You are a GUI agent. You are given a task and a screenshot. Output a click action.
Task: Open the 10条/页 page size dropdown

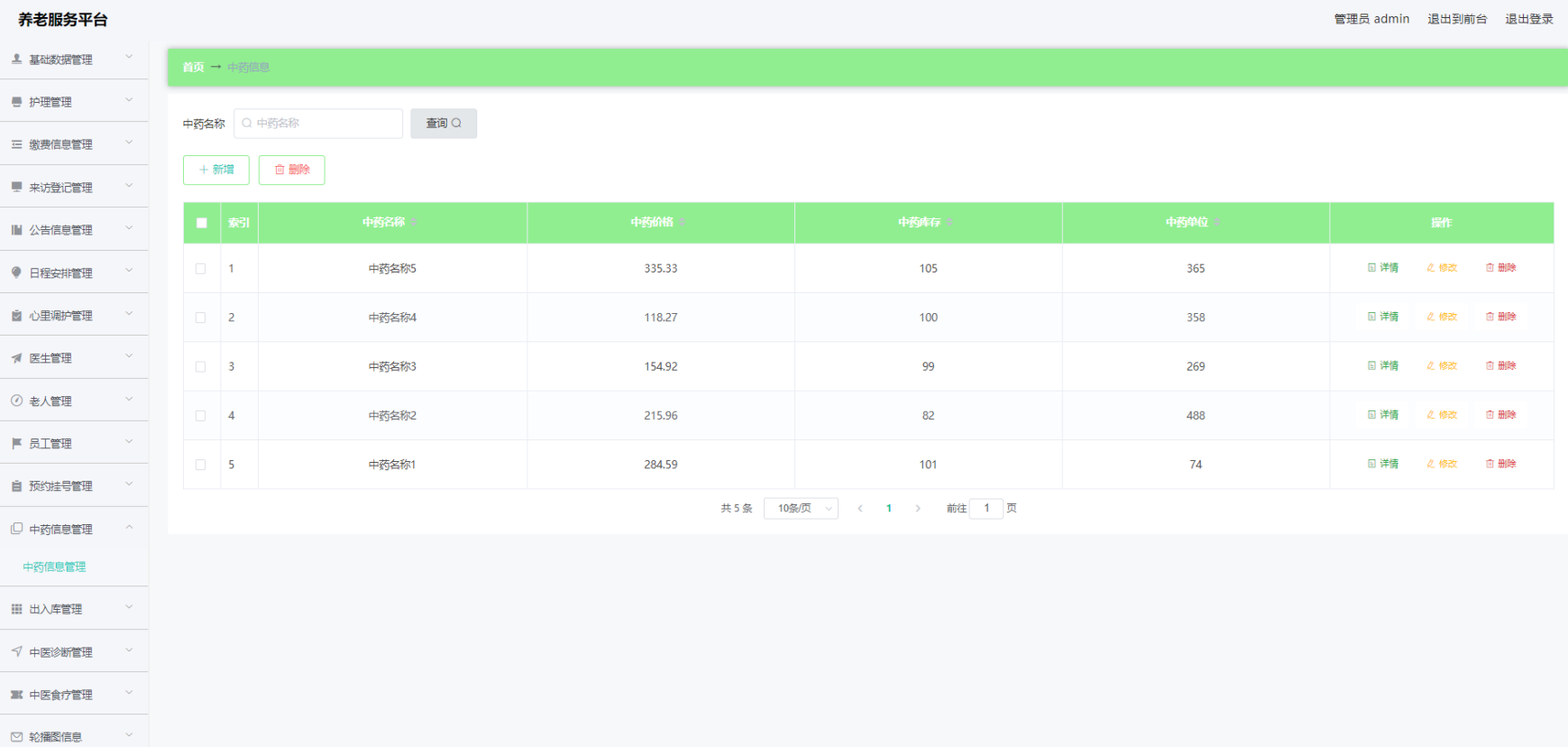(801, 509)
